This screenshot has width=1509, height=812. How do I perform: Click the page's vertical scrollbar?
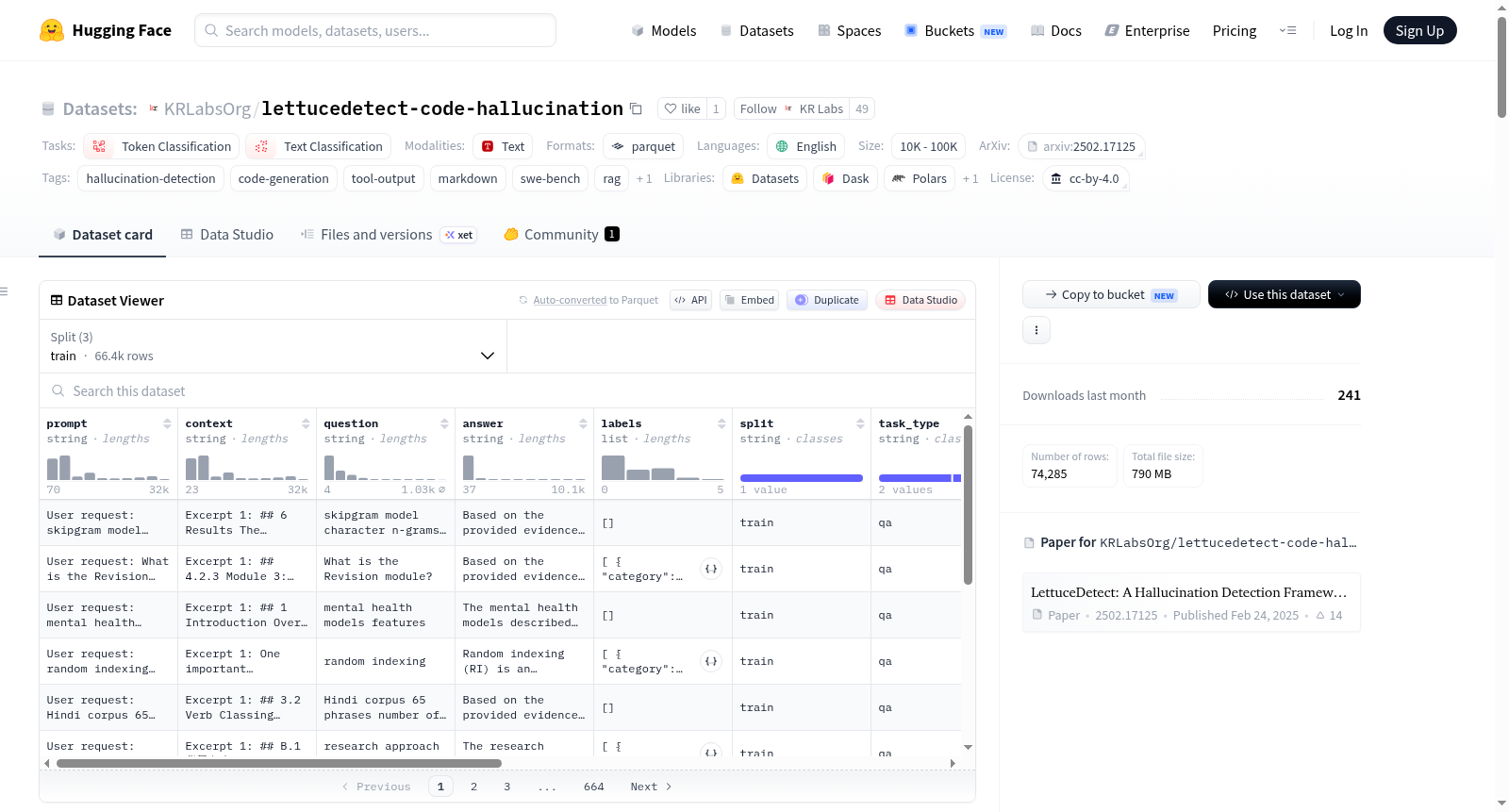[1501, 66]
